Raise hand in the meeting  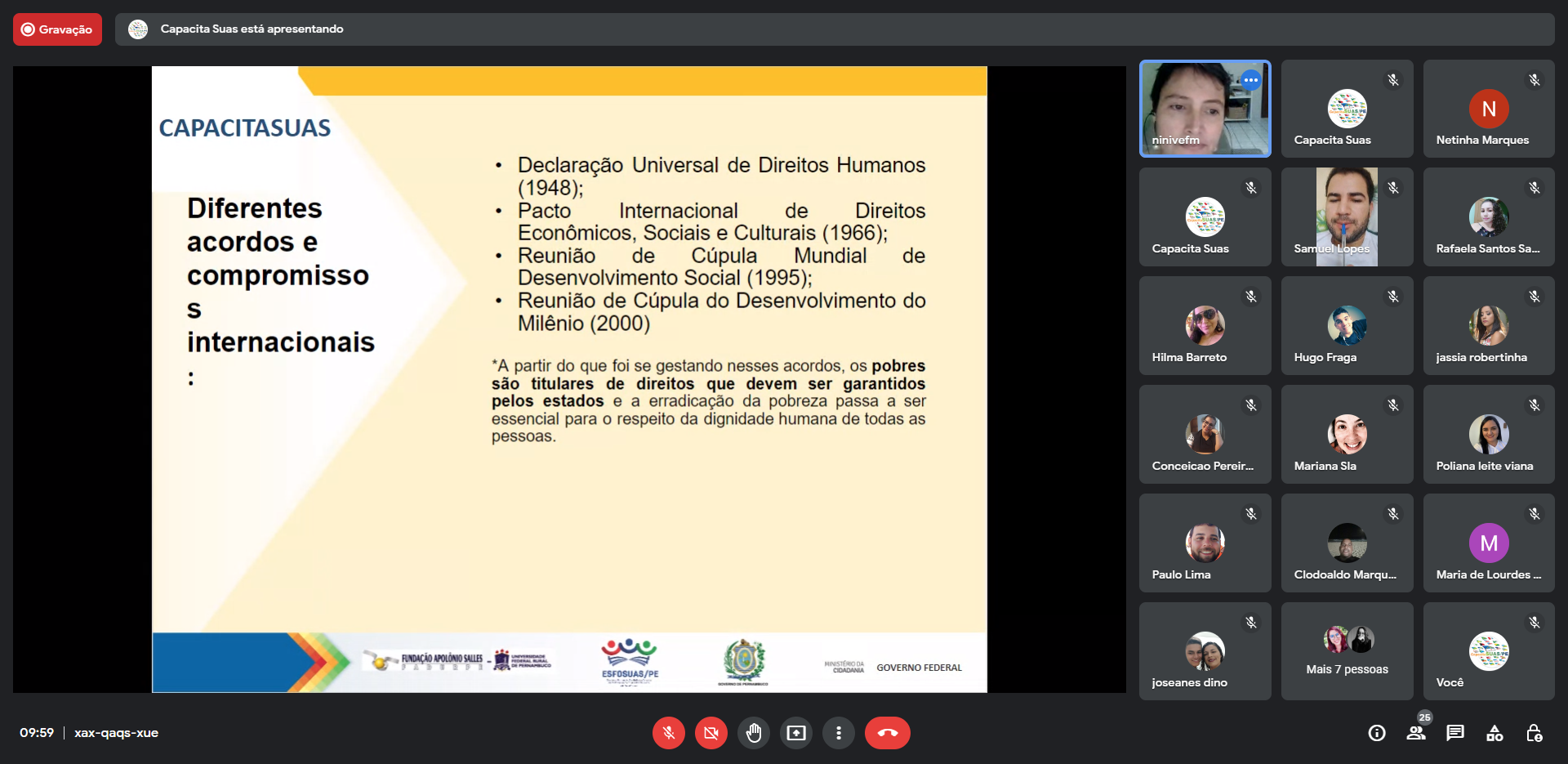pos(754,733)
